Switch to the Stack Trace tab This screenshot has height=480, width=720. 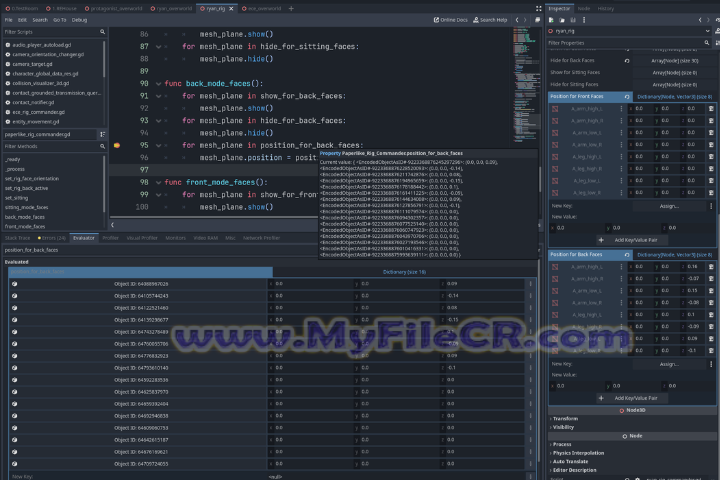[x=17, y=238]
